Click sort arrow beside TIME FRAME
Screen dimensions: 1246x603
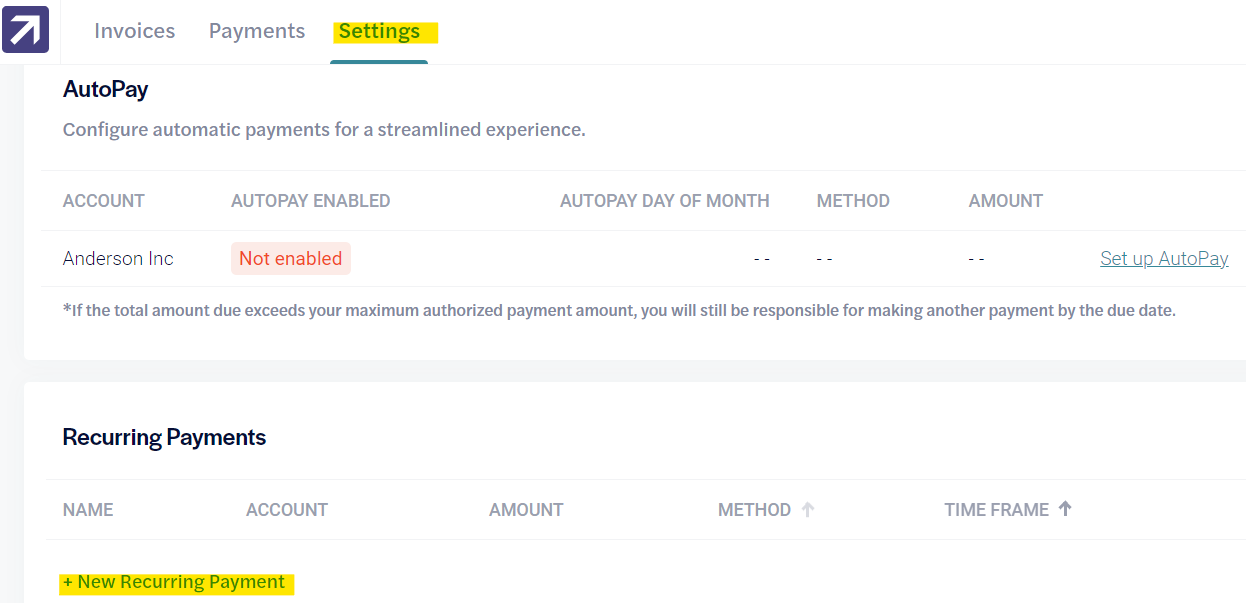click(x=1065, y=509)
